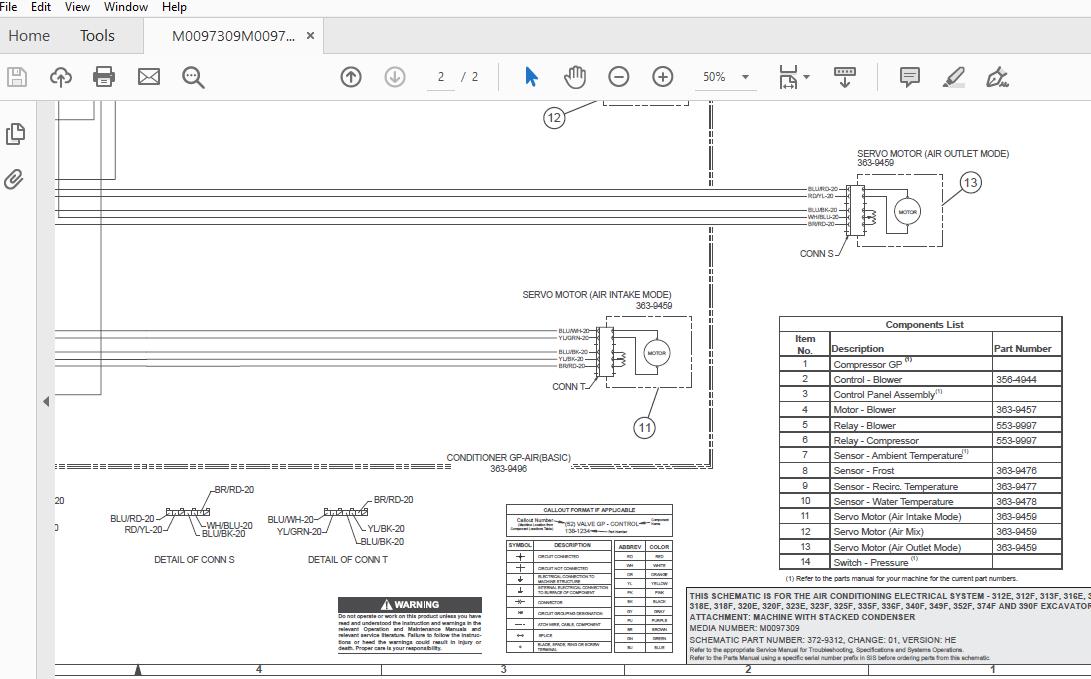Select the Highlight text pen tool

[x=954, y=77]
